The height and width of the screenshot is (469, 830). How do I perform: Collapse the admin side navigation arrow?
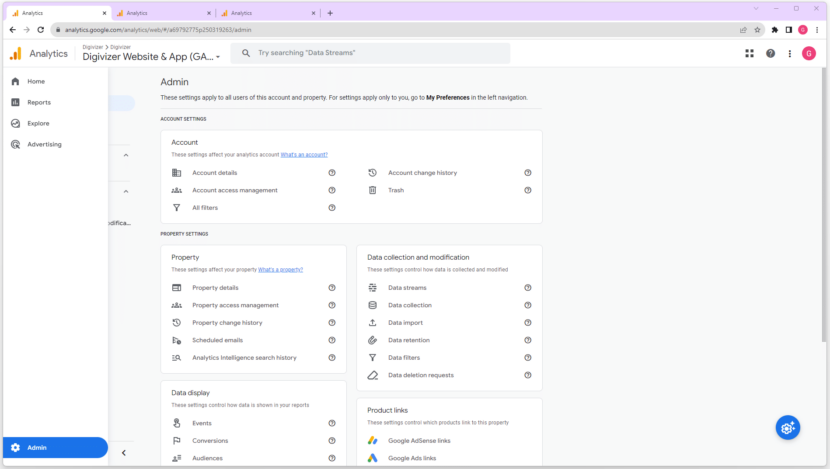coord(124,453)
